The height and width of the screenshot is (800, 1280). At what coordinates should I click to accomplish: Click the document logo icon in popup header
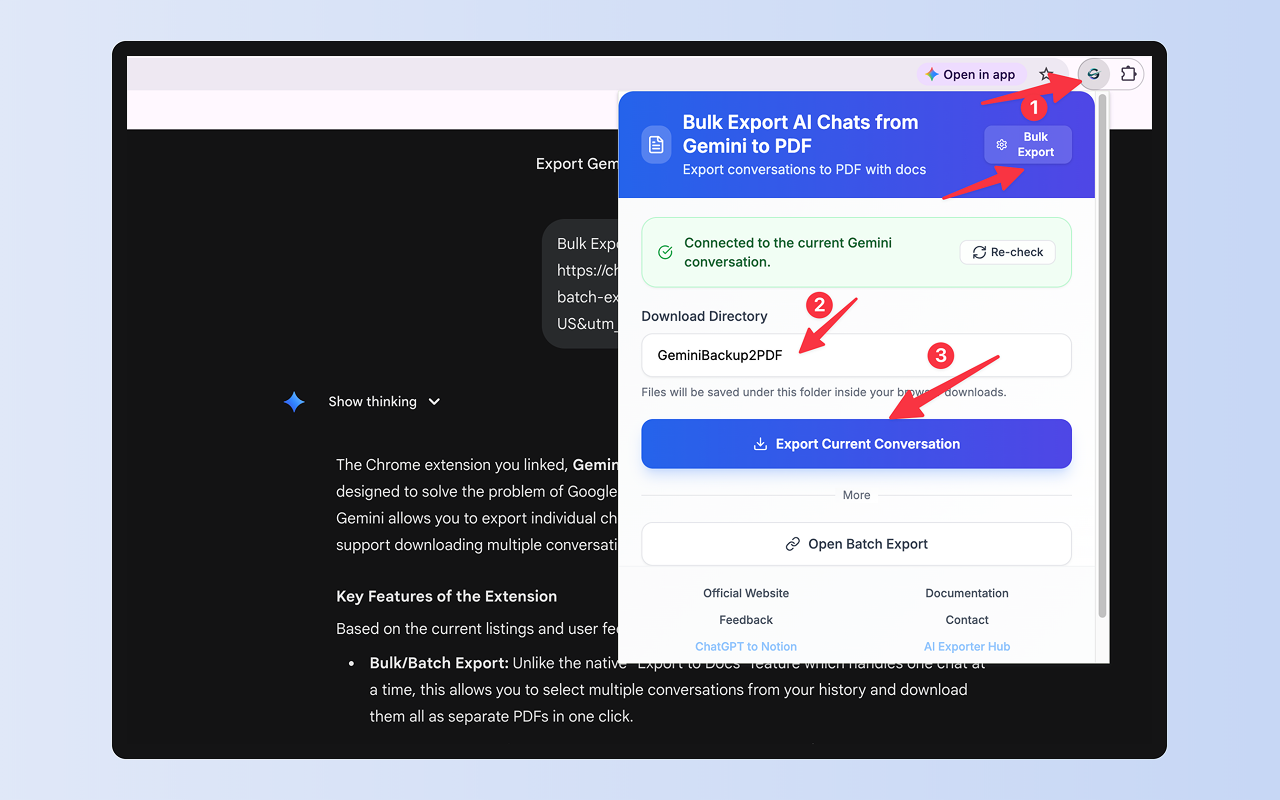pos(656,144)
